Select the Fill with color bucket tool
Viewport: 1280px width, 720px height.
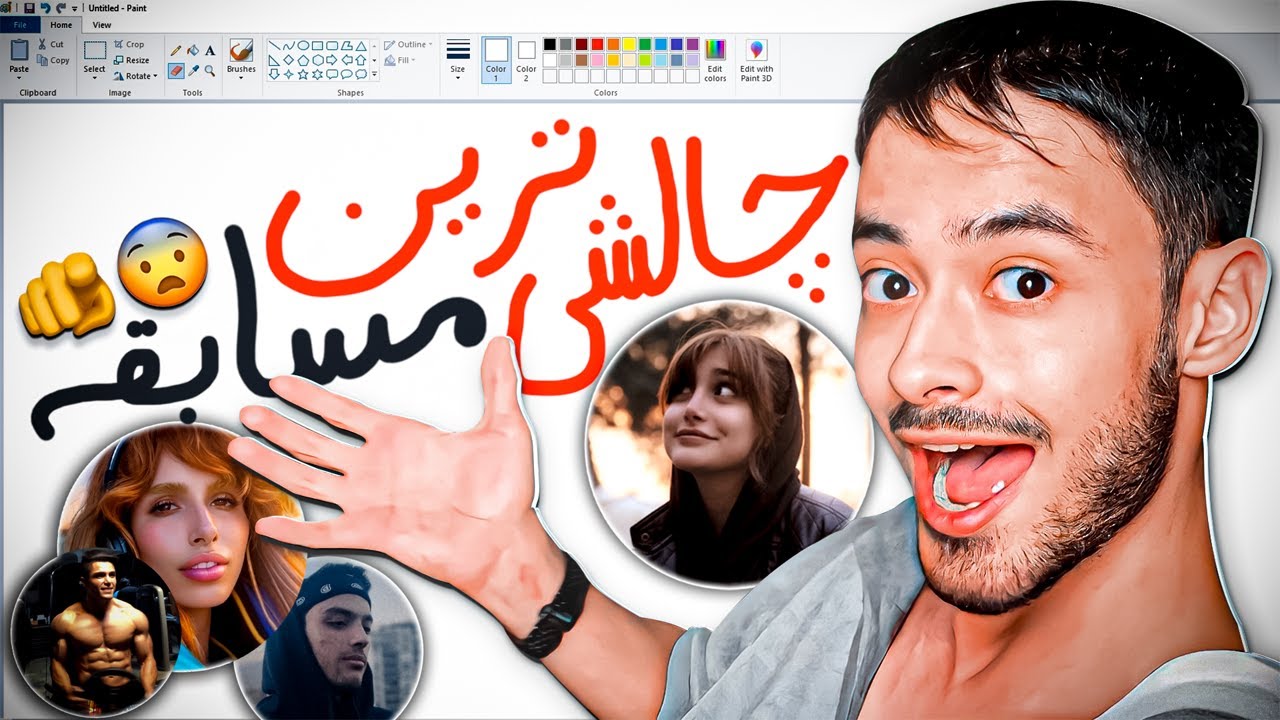click(193, 49)
